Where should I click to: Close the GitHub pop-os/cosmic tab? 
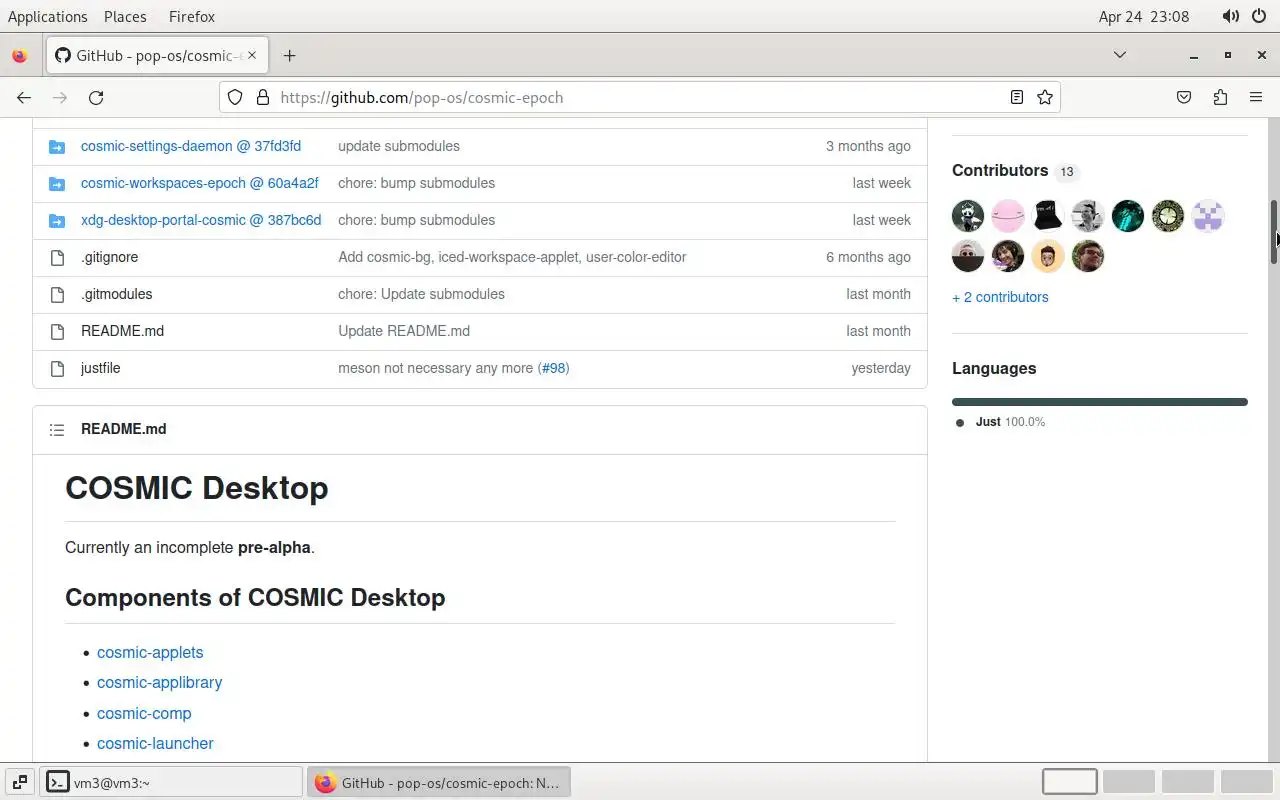252,55
